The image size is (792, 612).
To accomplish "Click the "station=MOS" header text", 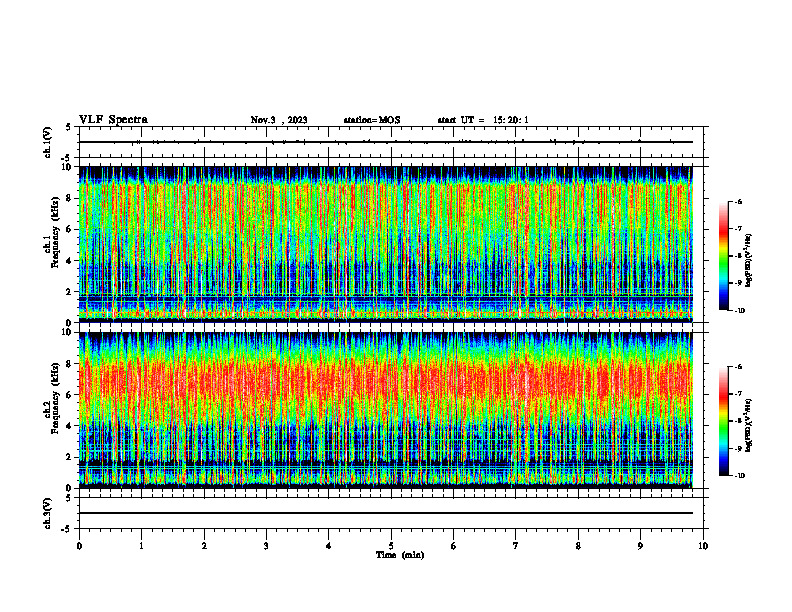I will [372, 120].
